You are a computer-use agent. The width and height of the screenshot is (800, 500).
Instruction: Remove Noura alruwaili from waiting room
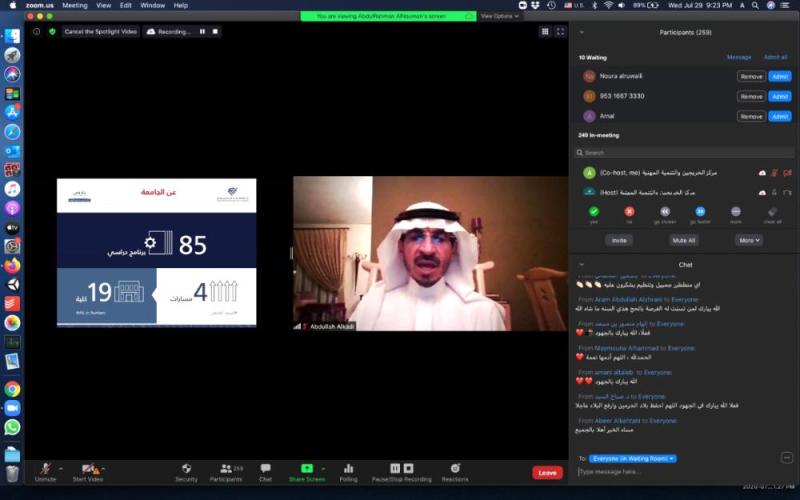(752, 77)
